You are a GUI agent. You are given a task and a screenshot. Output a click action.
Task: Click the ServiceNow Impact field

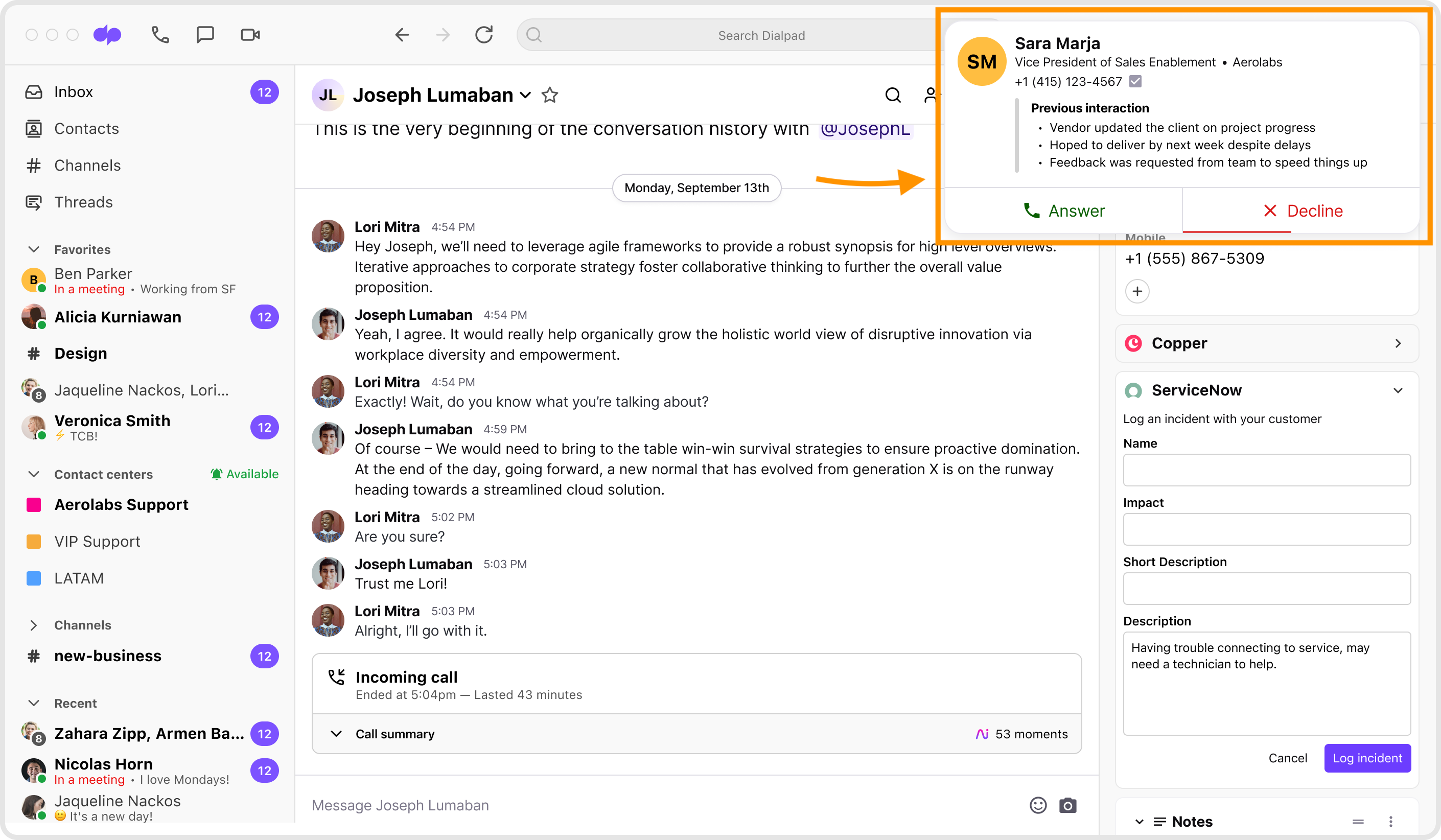pos(1267,529)
